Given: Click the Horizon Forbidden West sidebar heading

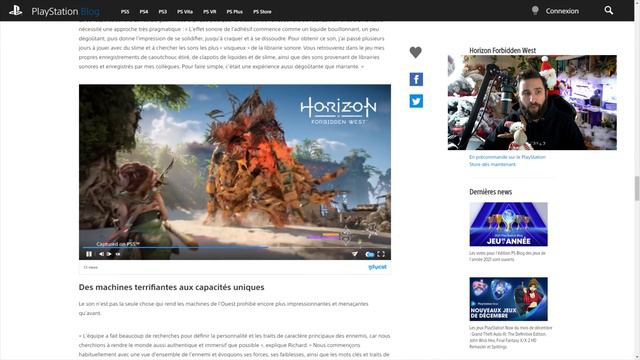Looking at the screenshot, I should point(502,51).
